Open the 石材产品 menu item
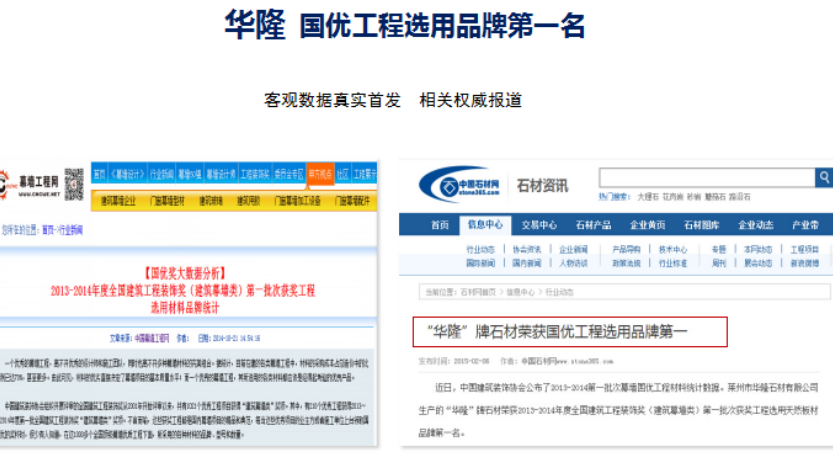The image size is (833, 469). coord(593,225)
